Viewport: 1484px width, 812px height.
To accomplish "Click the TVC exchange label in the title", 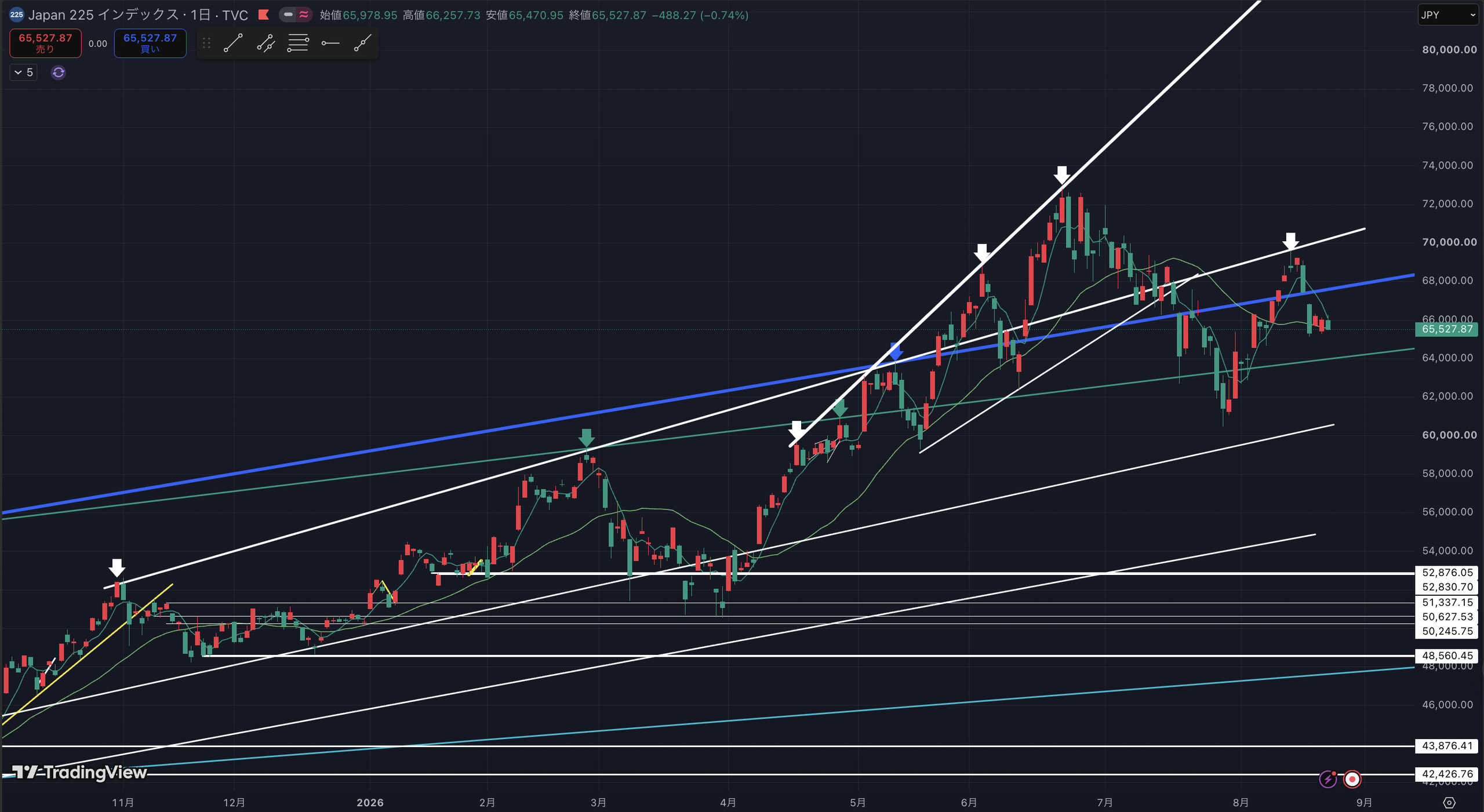I will pos(235,15).
